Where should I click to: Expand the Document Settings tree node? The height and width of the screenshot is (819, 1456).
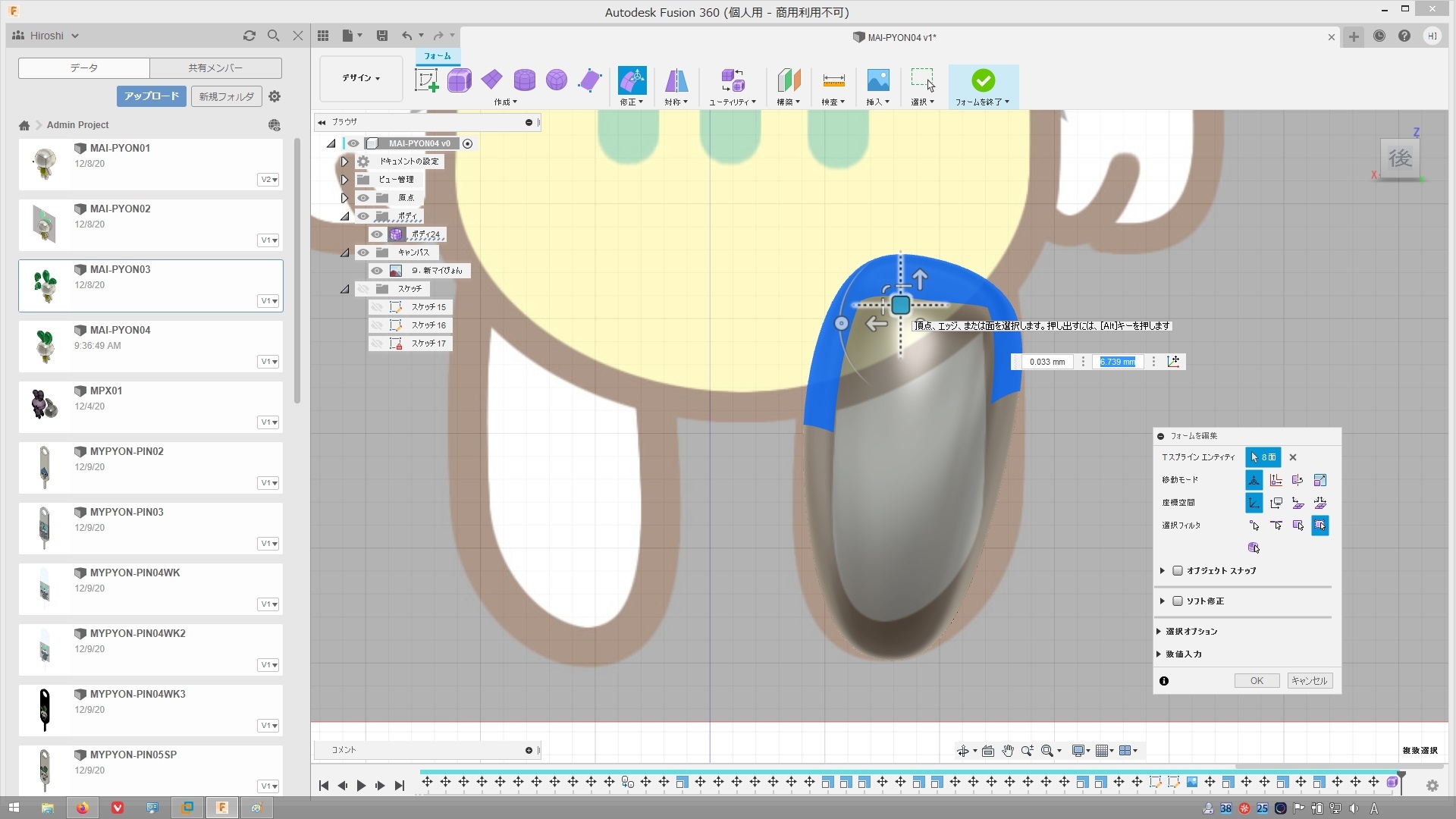coord(344,162)
